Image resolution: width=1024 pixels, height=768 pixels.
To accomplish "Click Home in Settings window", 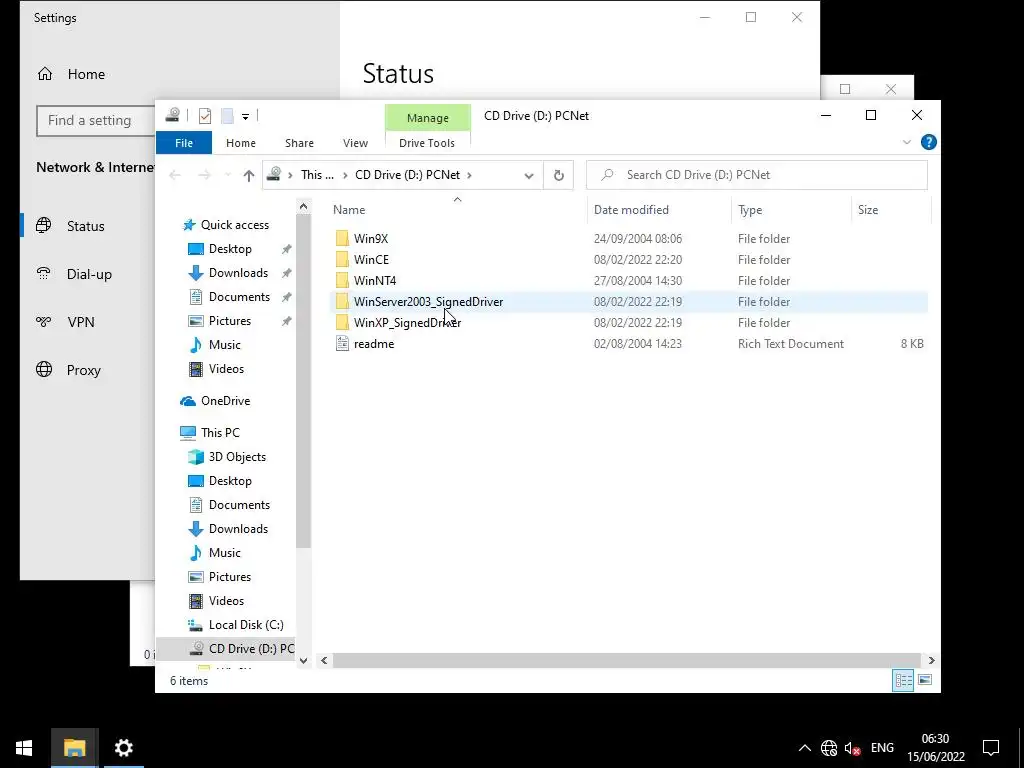I will click(x=72, y=74).
